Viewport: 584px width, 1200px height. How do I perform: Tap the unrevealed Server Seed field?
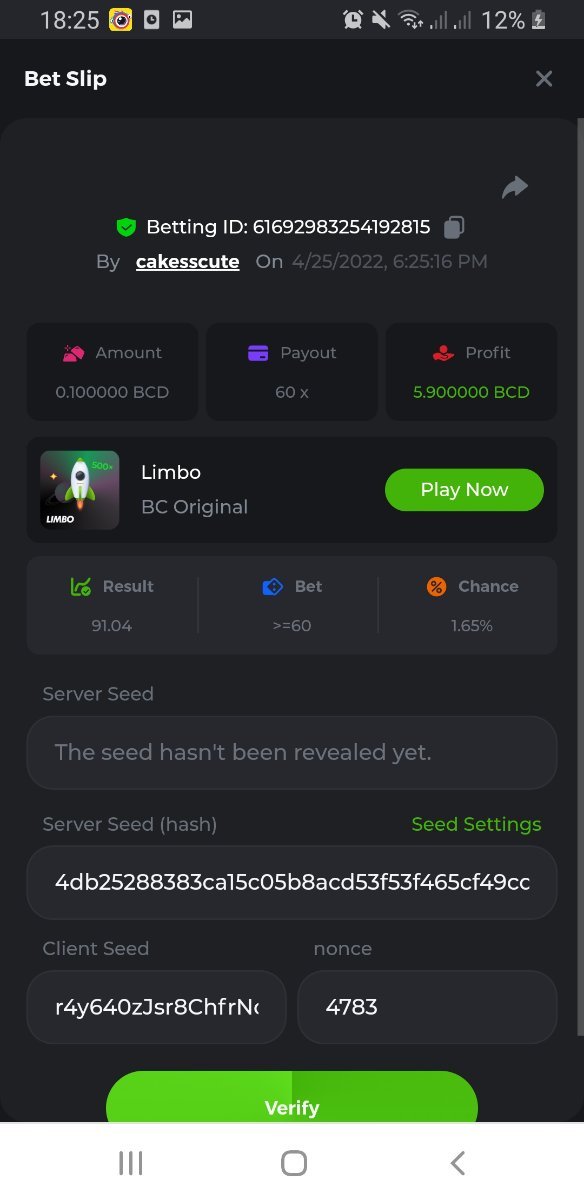point(292,752)
